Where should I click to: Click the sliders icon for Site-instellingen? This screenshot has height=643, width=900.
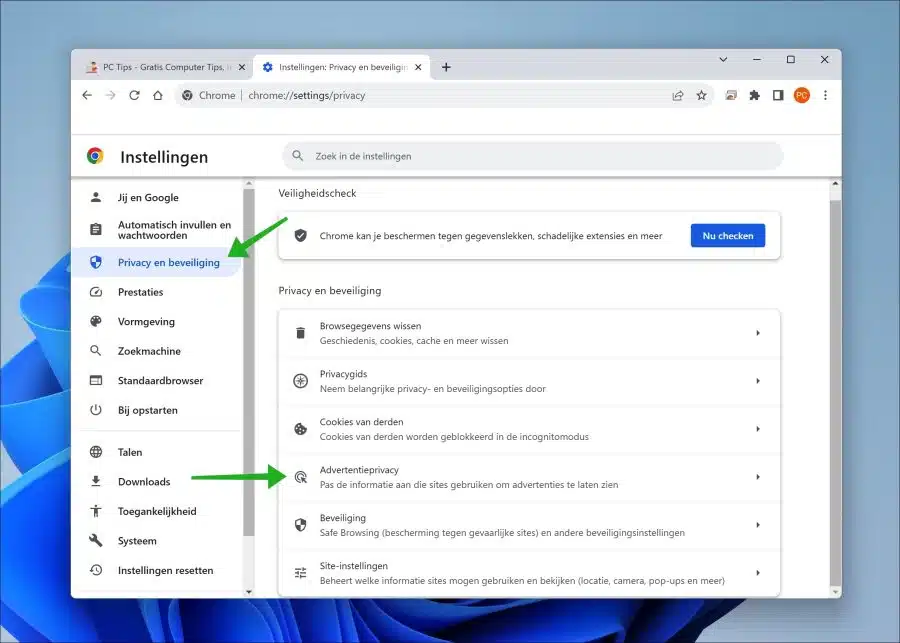[x=301, y=573]
